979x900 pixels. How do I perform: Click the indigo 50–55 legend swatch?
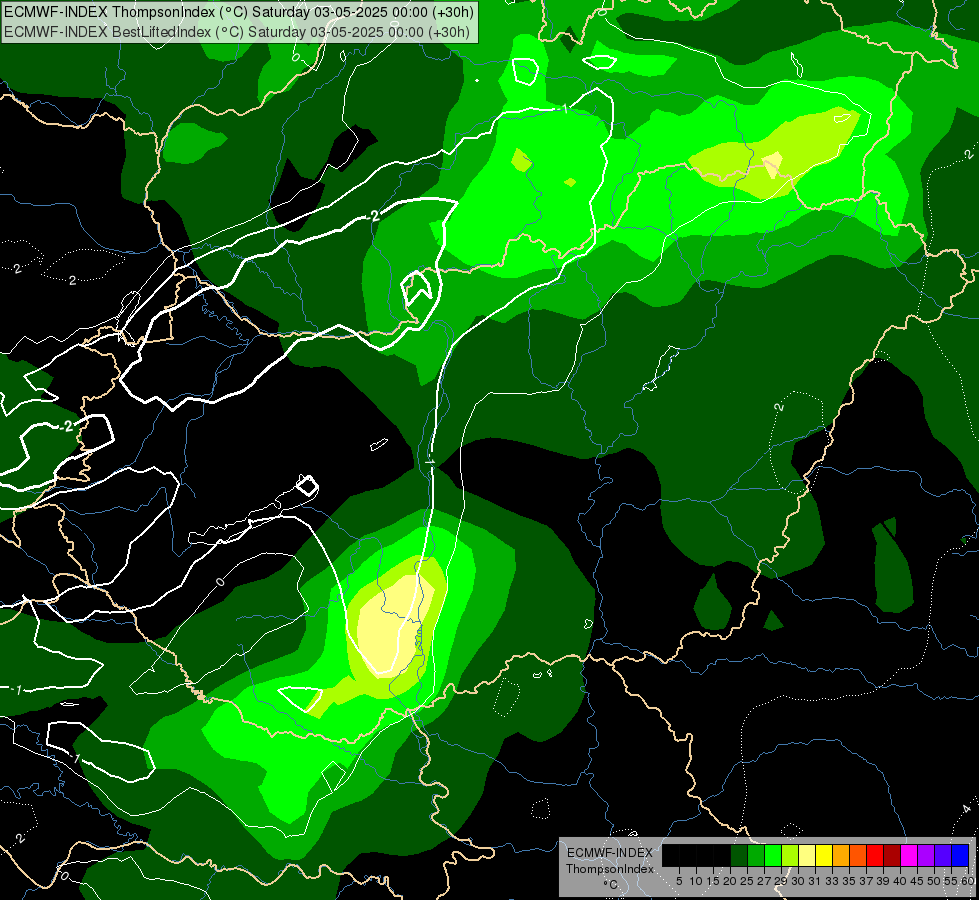click(x=943, y=856)
